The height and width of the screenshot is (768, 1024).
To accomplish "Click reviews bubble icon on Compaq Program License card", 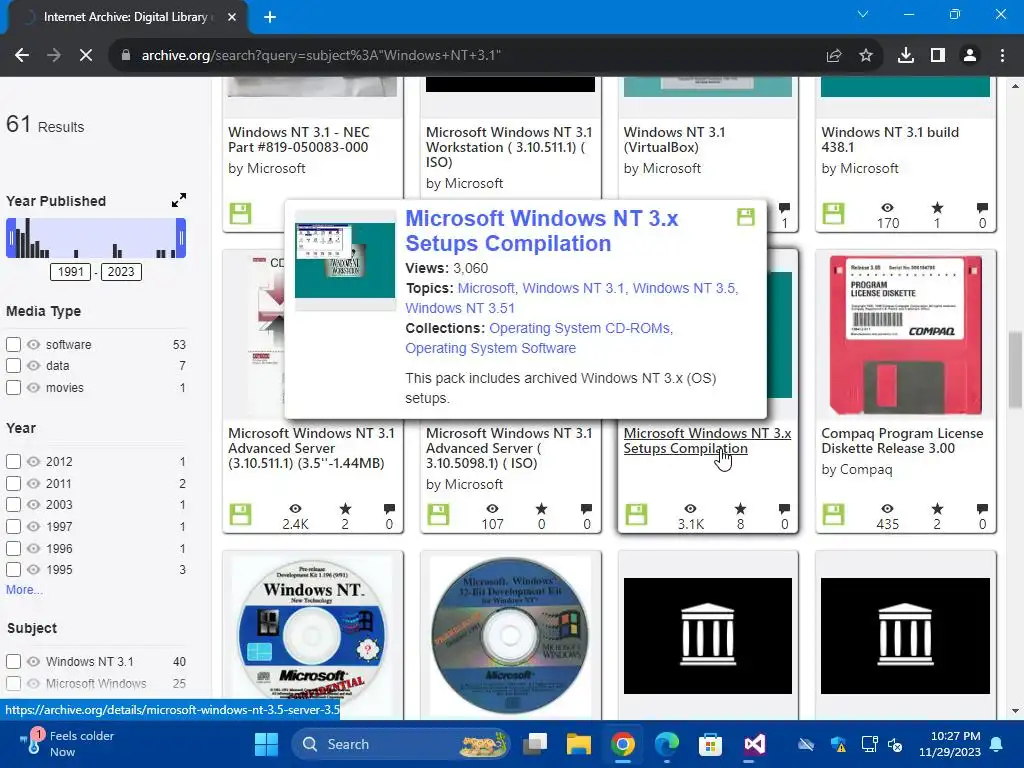I will 982,509.
